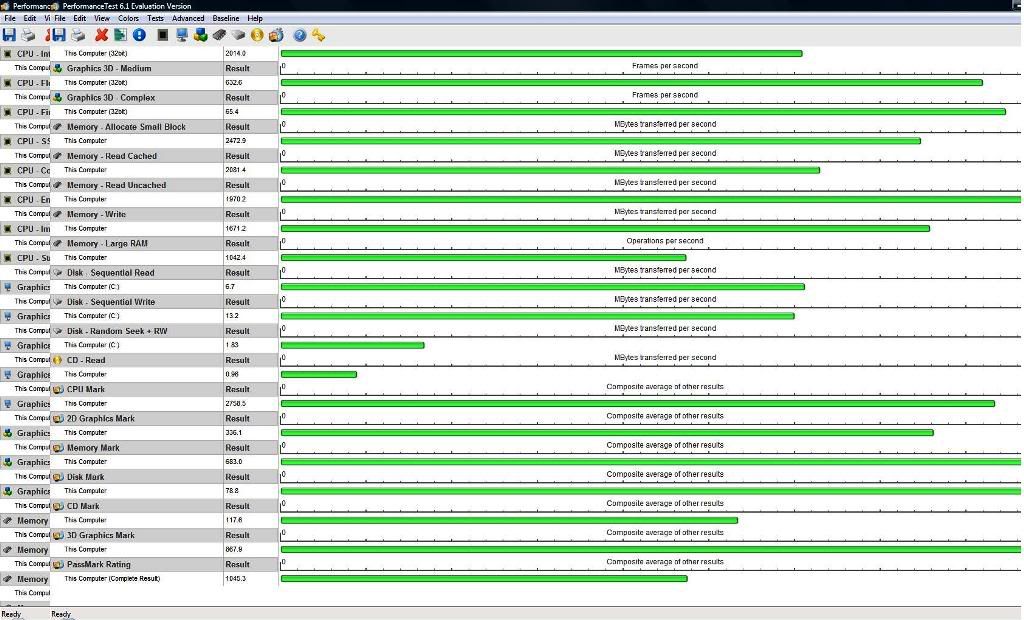1024x620 pixels.
Task: Click the icon beside CPU Mark
Action: point(58,389)
